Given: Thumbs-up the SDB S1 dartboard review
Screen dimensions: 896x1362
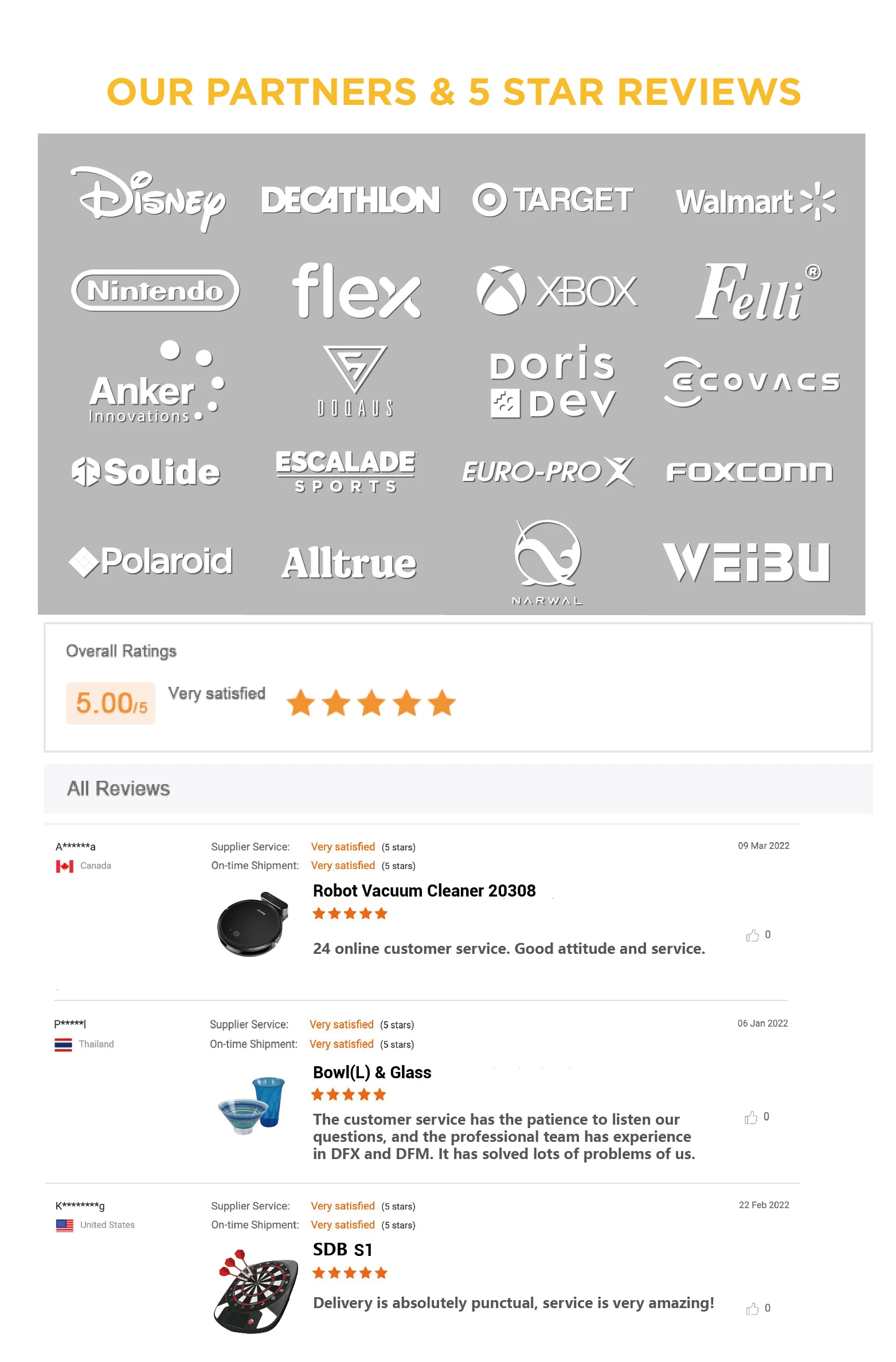Looking at the screenshot, I should tap(752, 1309).
